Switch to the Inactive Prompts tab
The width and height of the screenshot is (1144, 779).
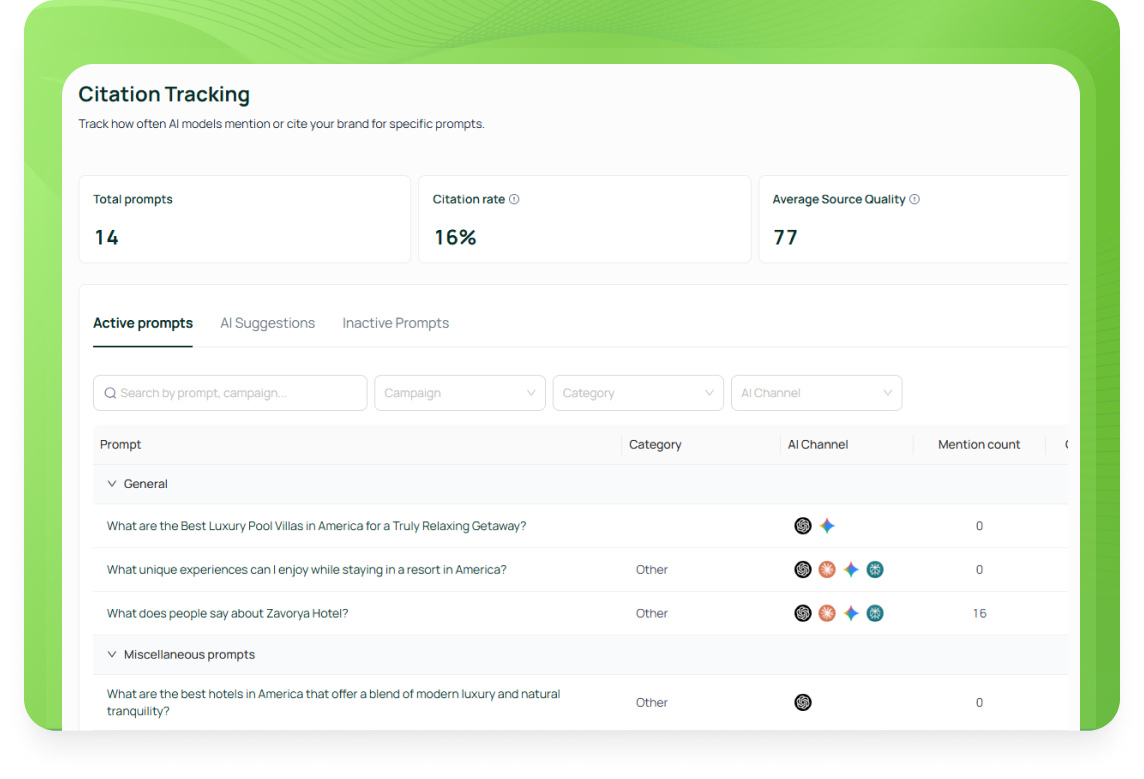[x=395, y=323]
